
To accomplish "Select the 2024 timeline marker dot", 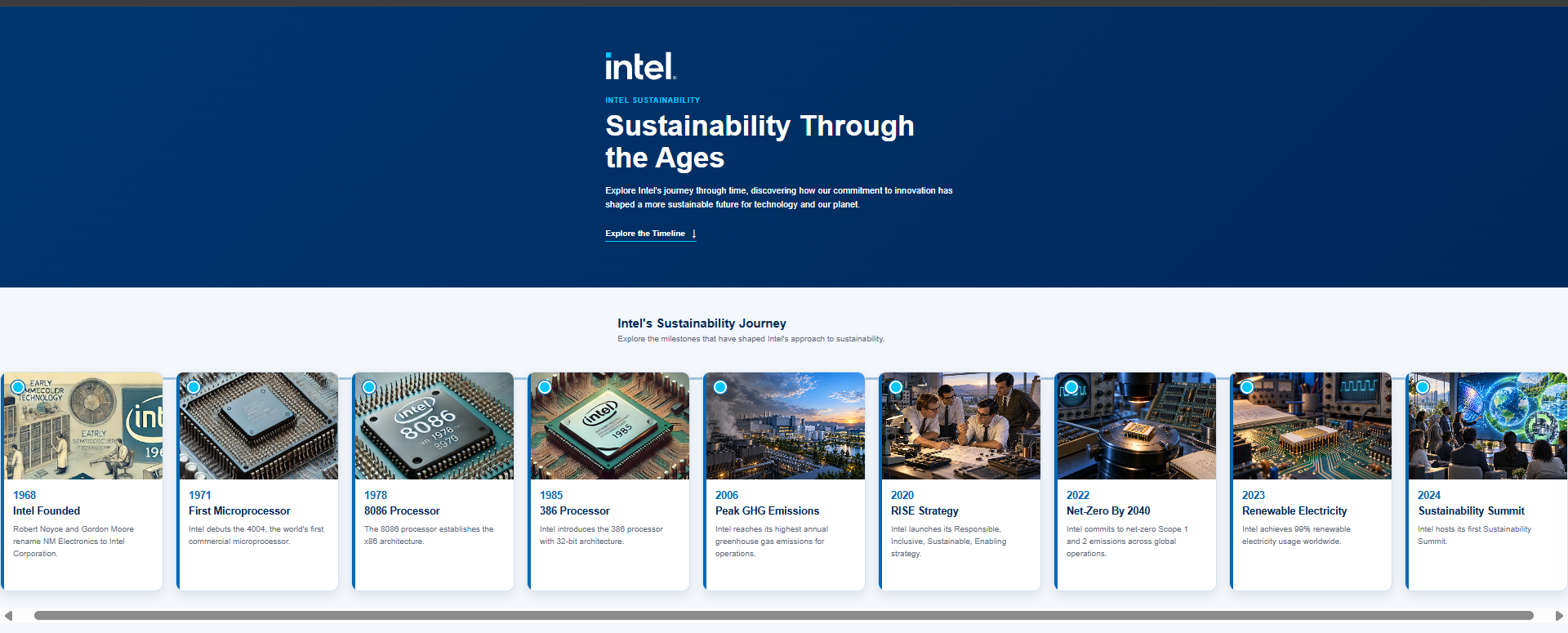I will (x=1423, y=387).
